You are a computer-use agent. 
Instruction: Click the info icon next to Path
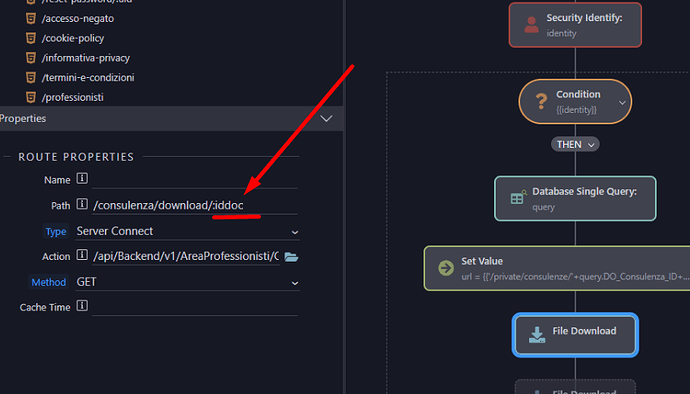pyautogui.click(x=82, y=204)
